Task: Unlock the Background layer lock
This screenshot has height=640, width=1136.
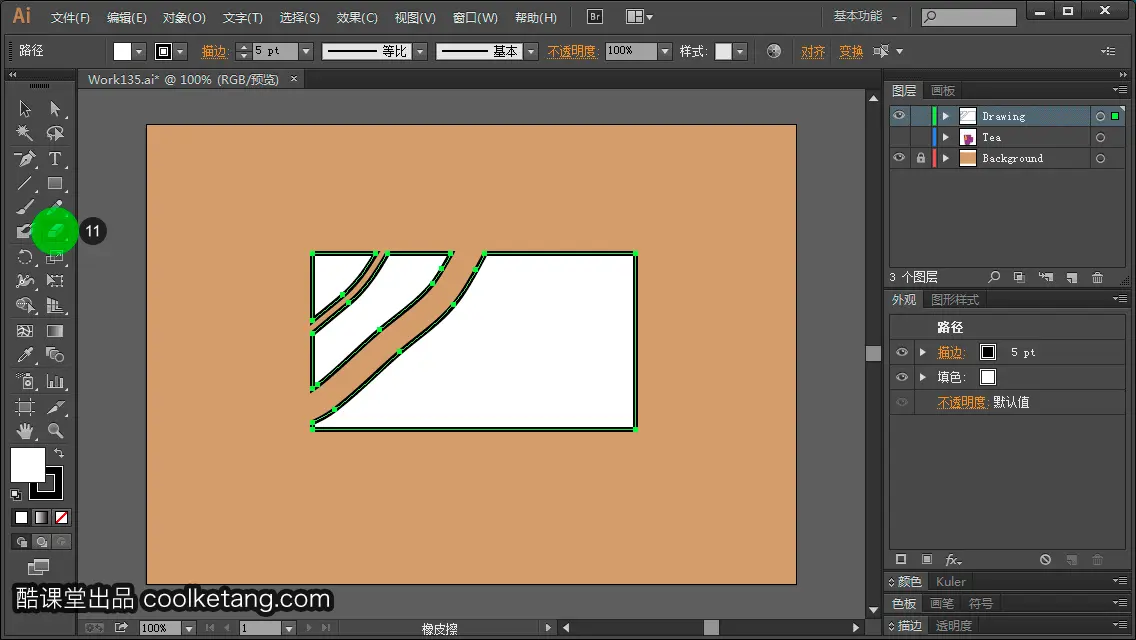Action: pyautogui.click(x=920, y=158)
